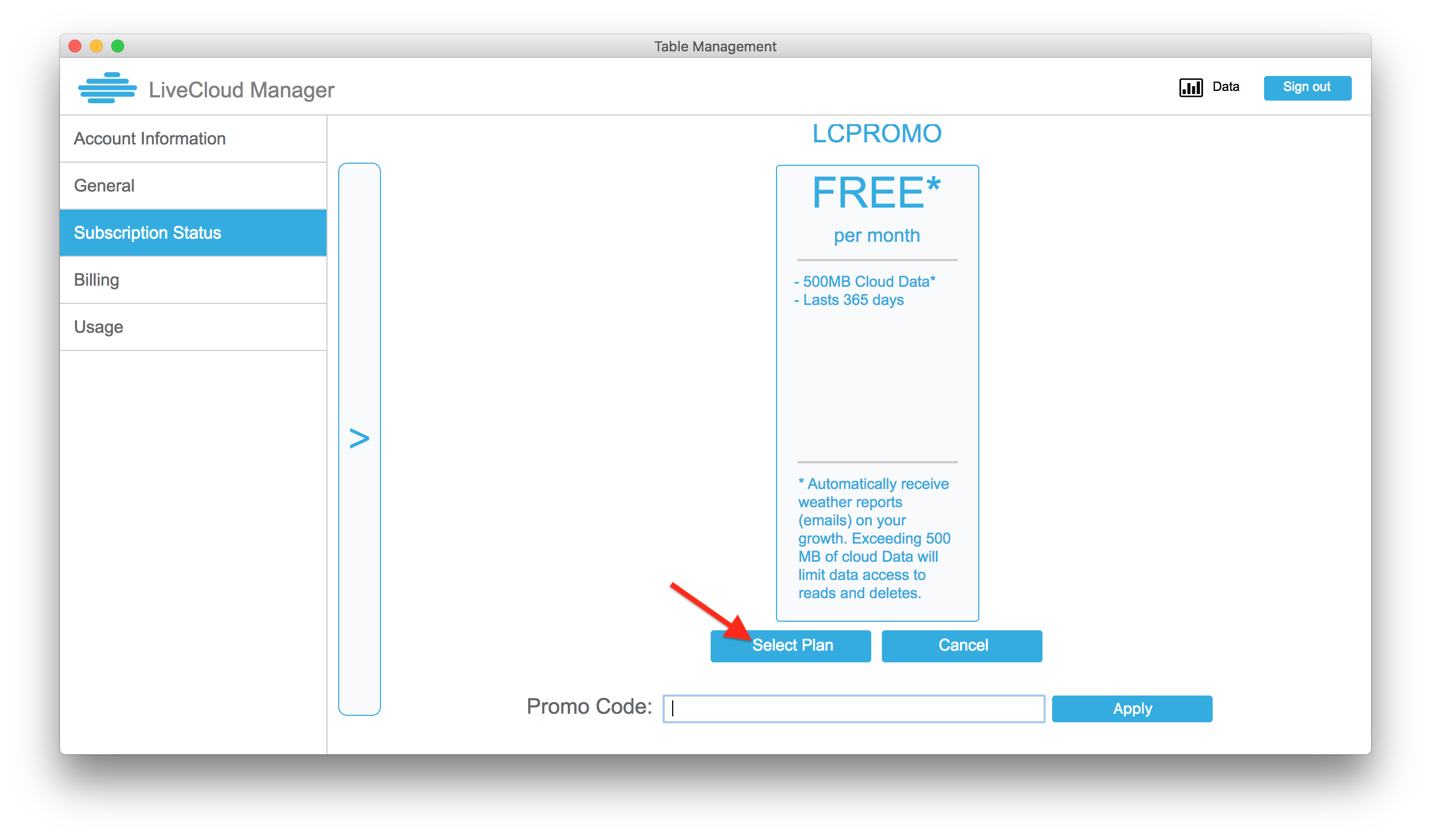1431x840 pixels.
Task: Cancel the plan selection
Action: pos(961,645)
